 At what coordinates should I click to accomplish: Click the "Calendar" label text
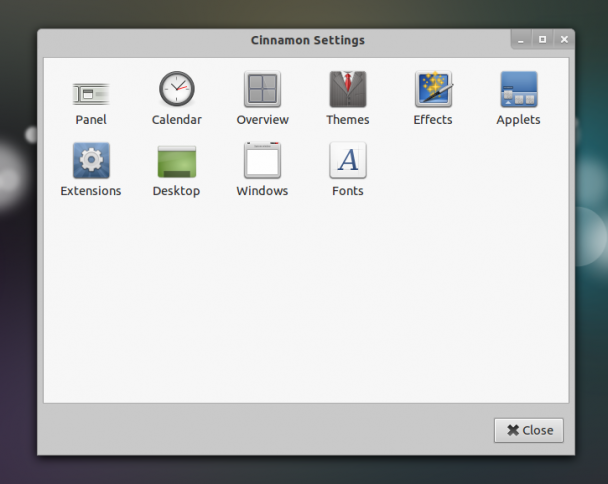click(x=177, y=119)
